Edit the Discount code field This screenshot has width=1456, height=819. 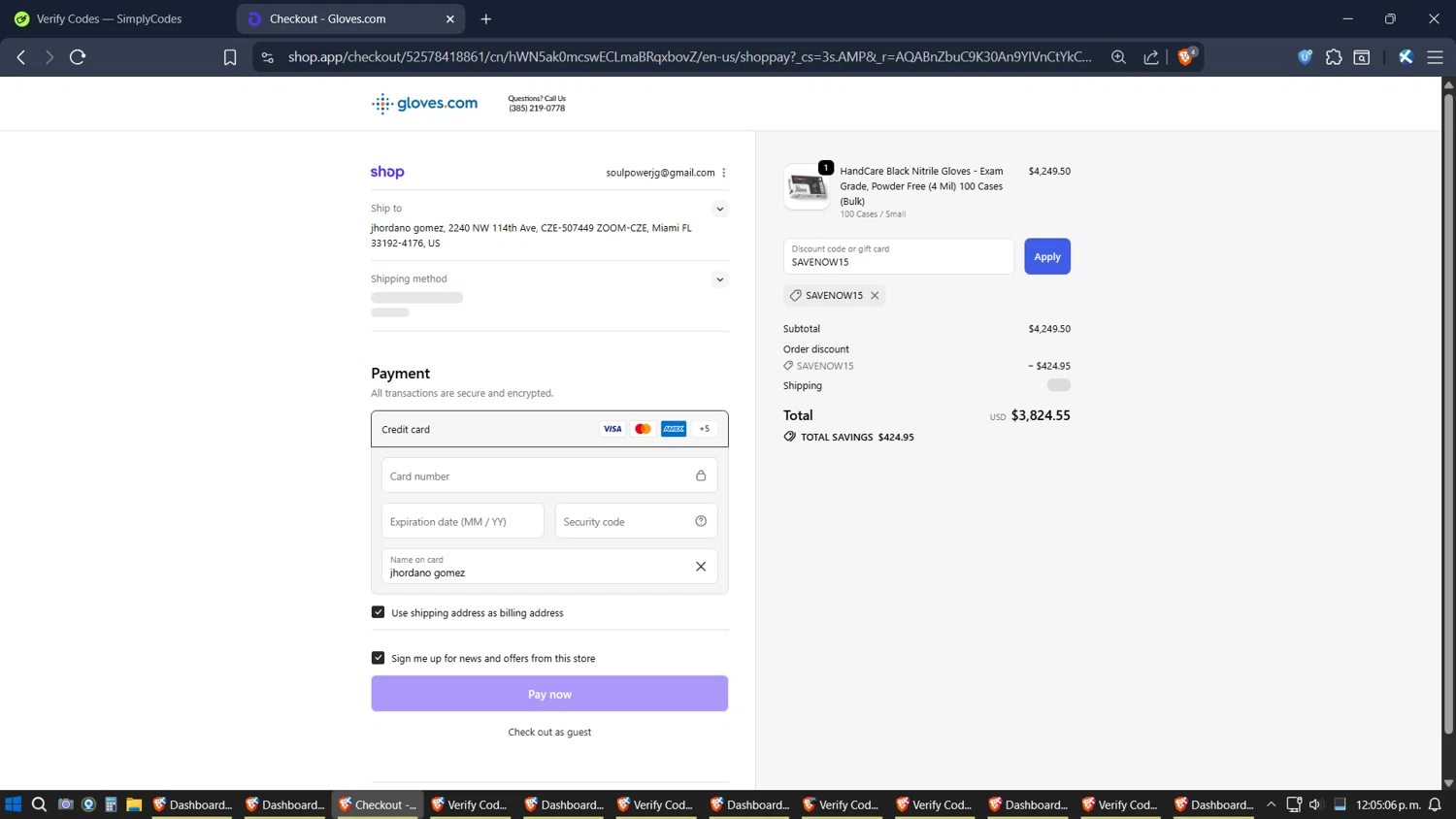pos(899,256)
